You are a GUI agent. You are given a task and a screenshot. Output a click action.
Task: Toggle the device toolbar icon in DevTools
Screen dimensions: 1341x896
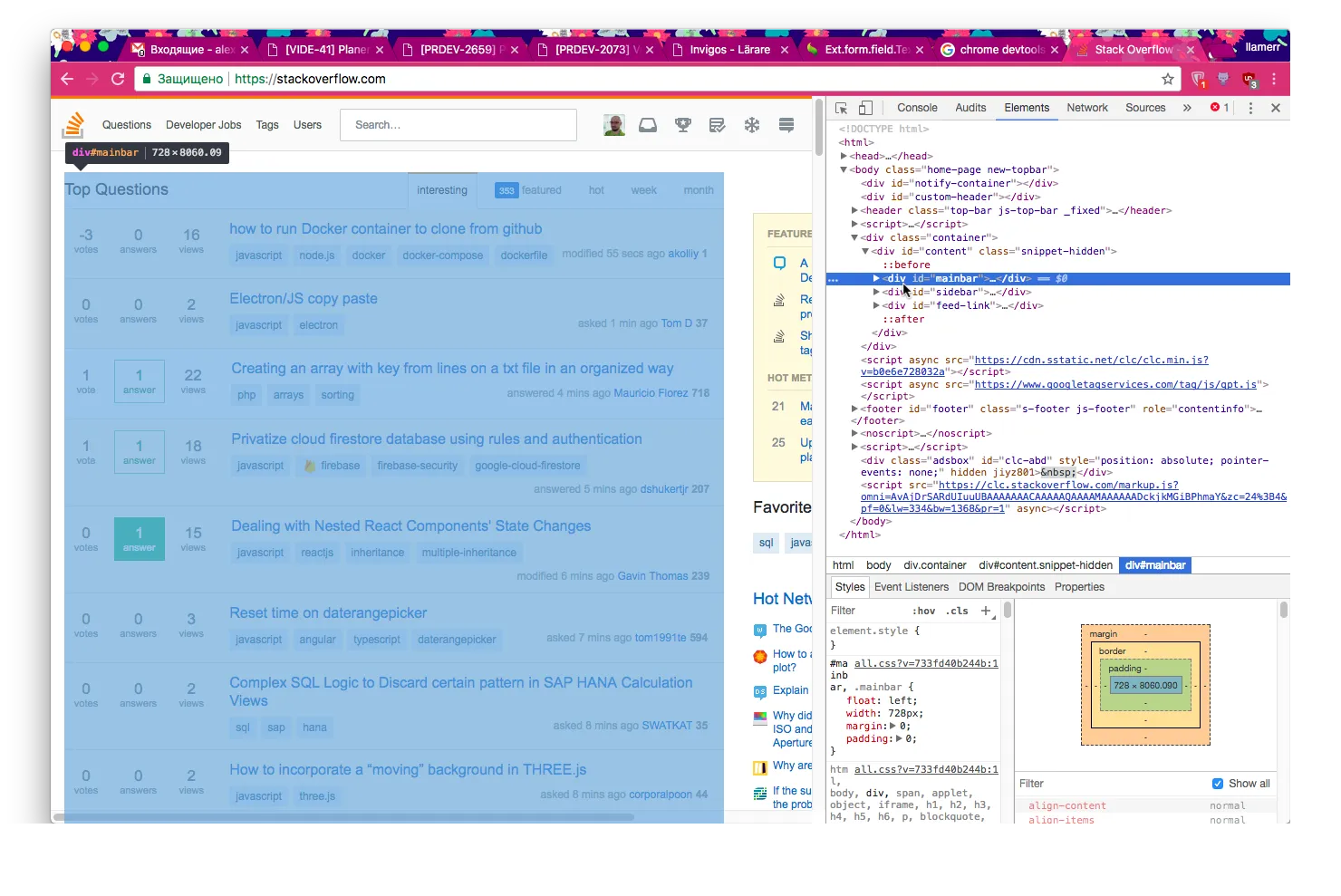pos(865,108)
